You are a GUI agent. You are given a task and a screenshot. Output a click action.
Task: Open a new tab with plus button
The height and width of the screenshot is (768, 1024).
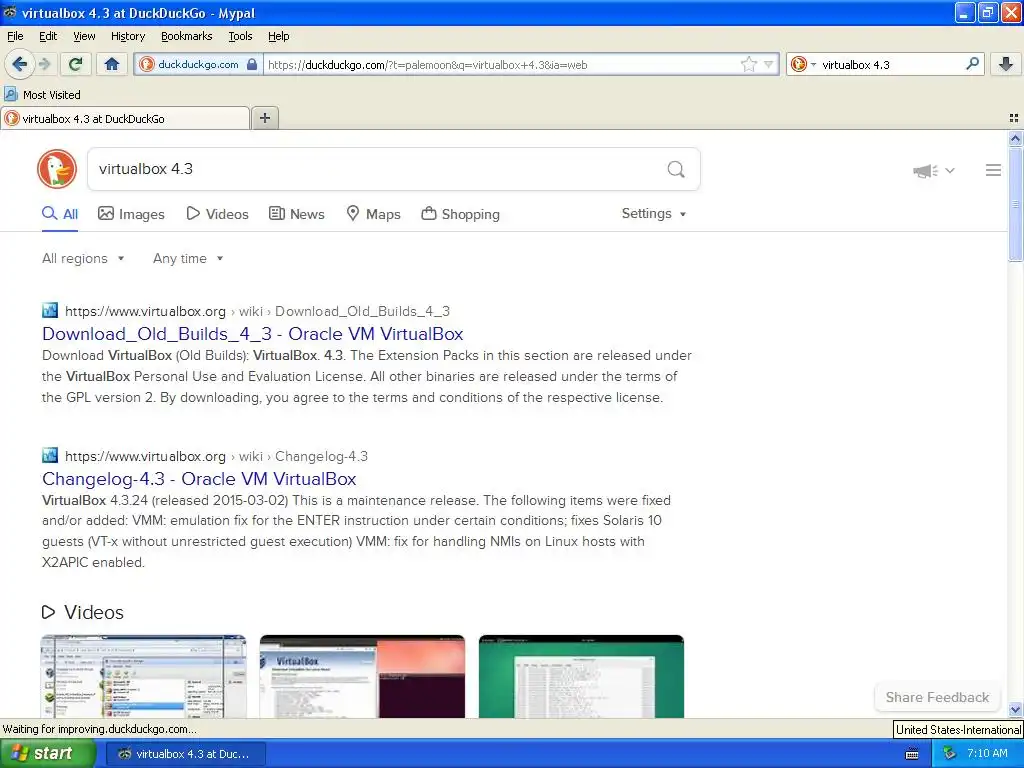click(x=264, y=118)
